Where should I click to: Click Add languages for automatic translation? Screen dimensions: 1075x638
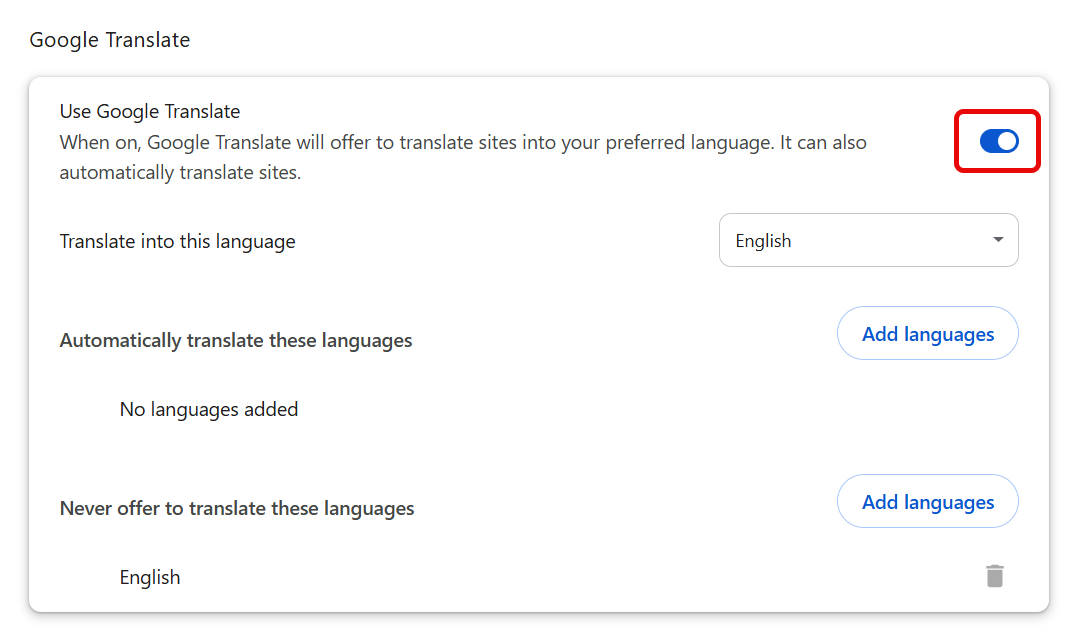pyautogui.click(x=927, y=333)
